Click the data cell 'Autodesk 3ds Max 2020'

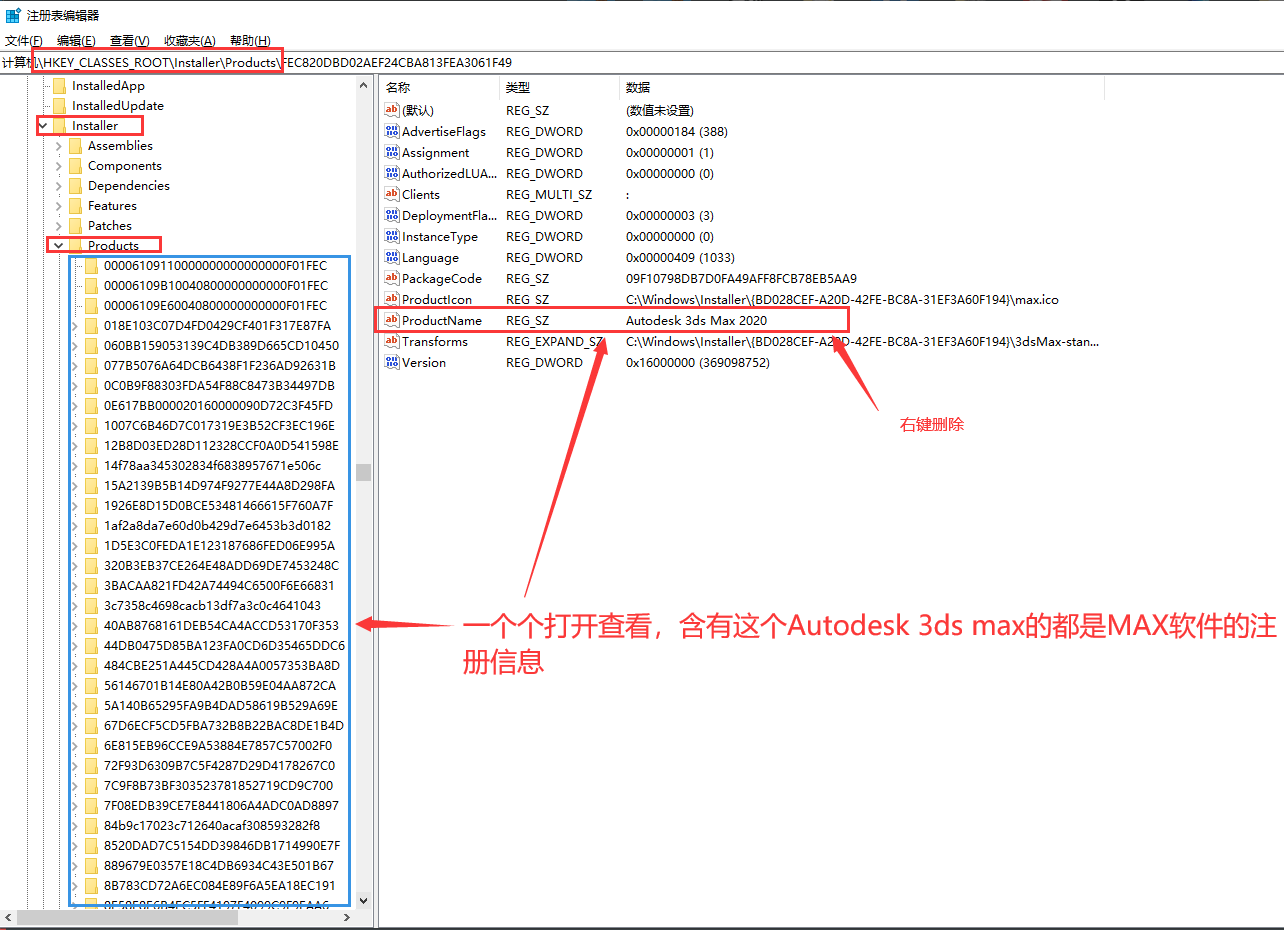(696, 320)
